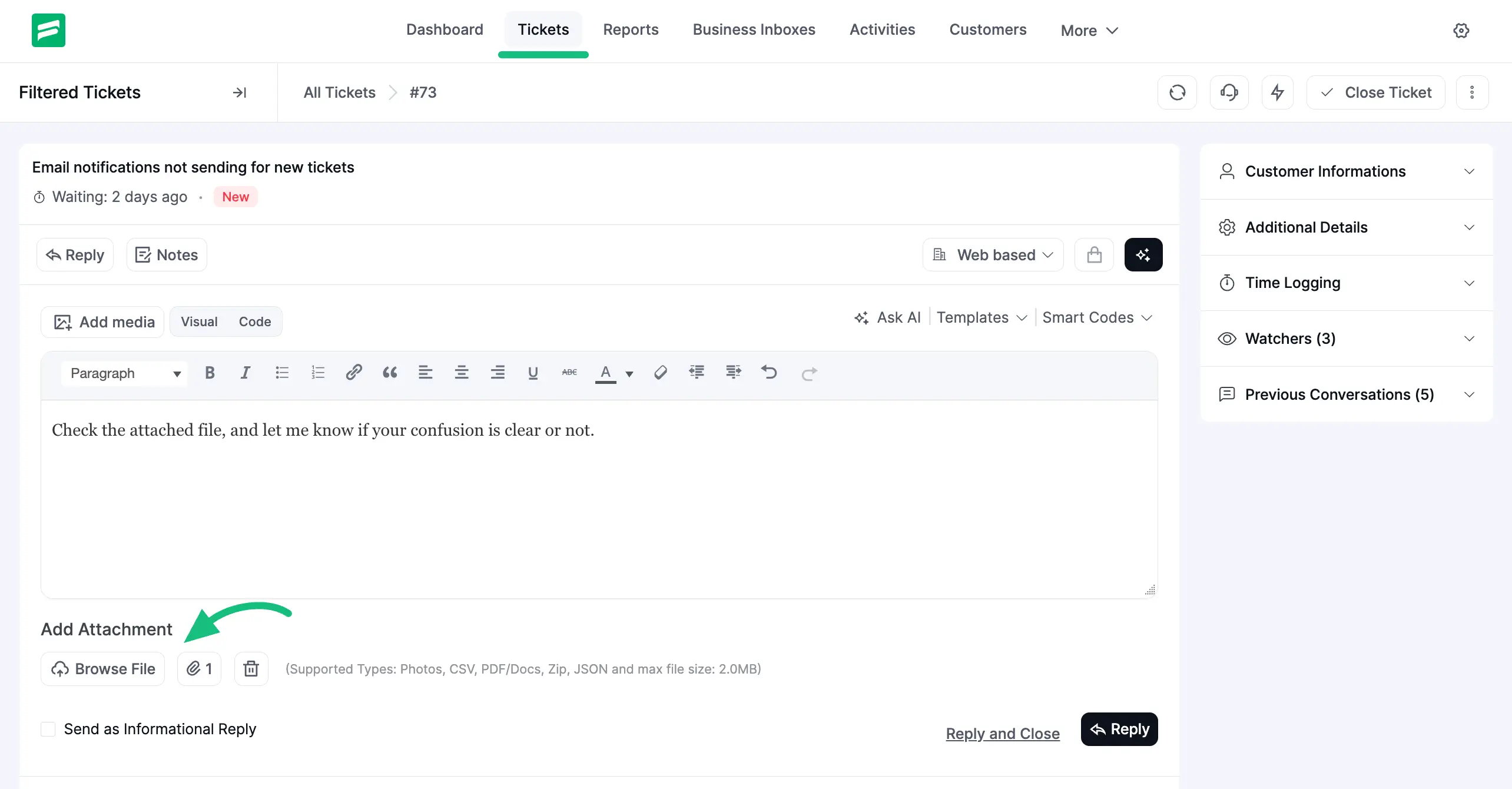Click the delete attachment trash icon
The height and width of the screenshot is (789, 1512).
pos(251,668)
